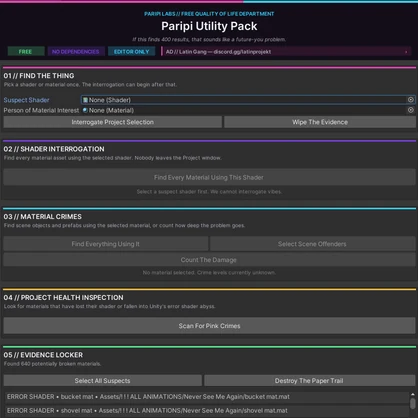The image size is (418, 418).
Task: Open the Material Interest object picker circle
Action: point(411,110)
